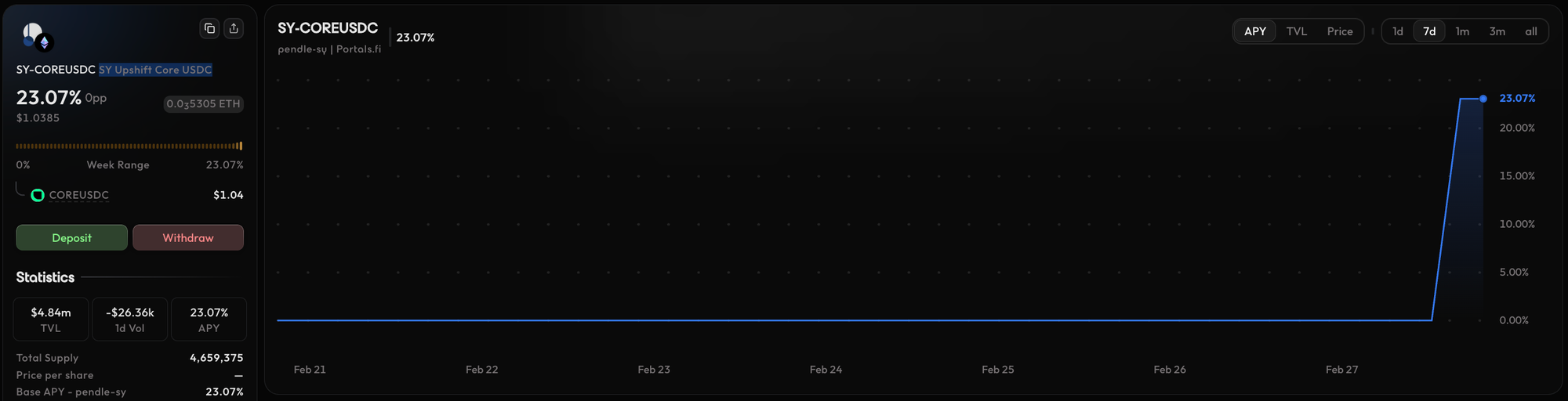Select the 1d time range
This screenshot has width=1568, height=401.
pyautogui.click(x=1398, y=31)
